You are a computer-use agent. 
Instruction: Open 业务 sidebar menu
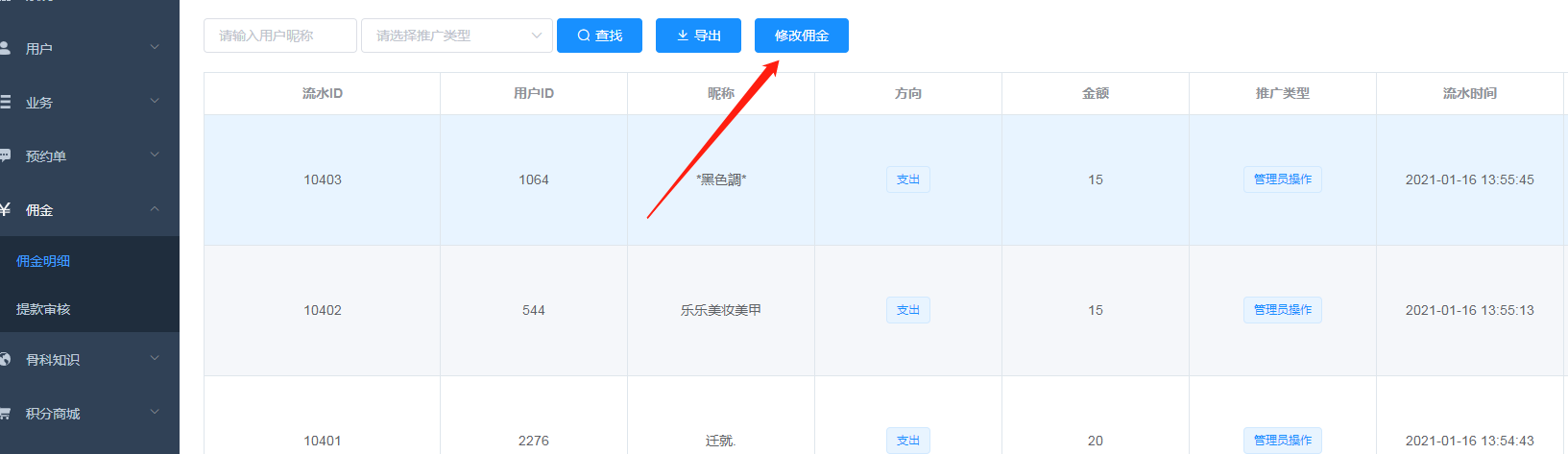89,102
